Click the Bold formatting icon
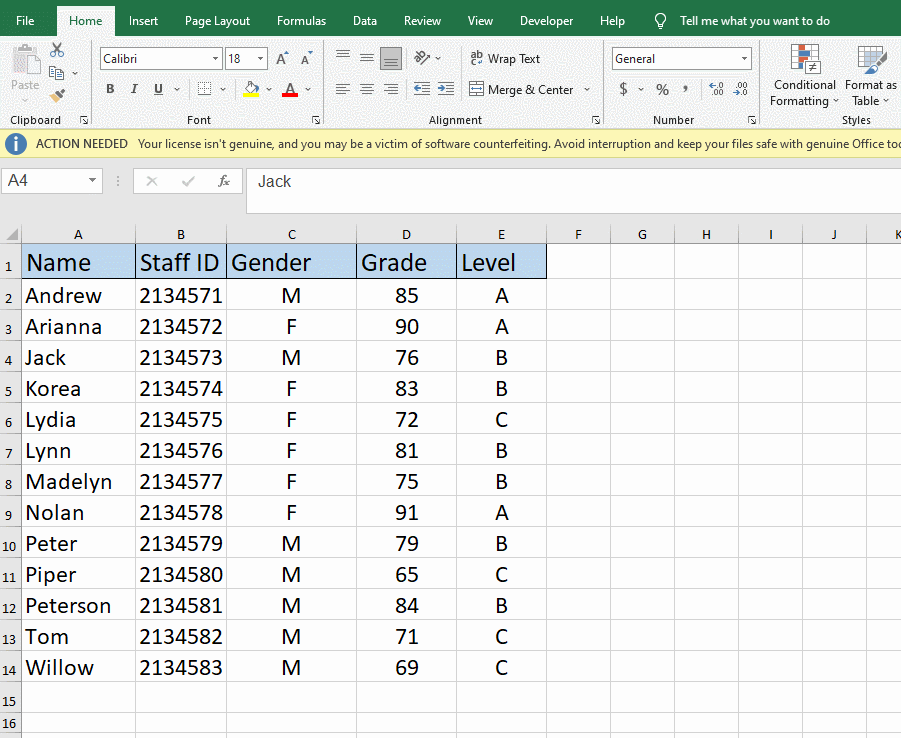The height and width of the screenshot is (738, 901). click(109, 89)
